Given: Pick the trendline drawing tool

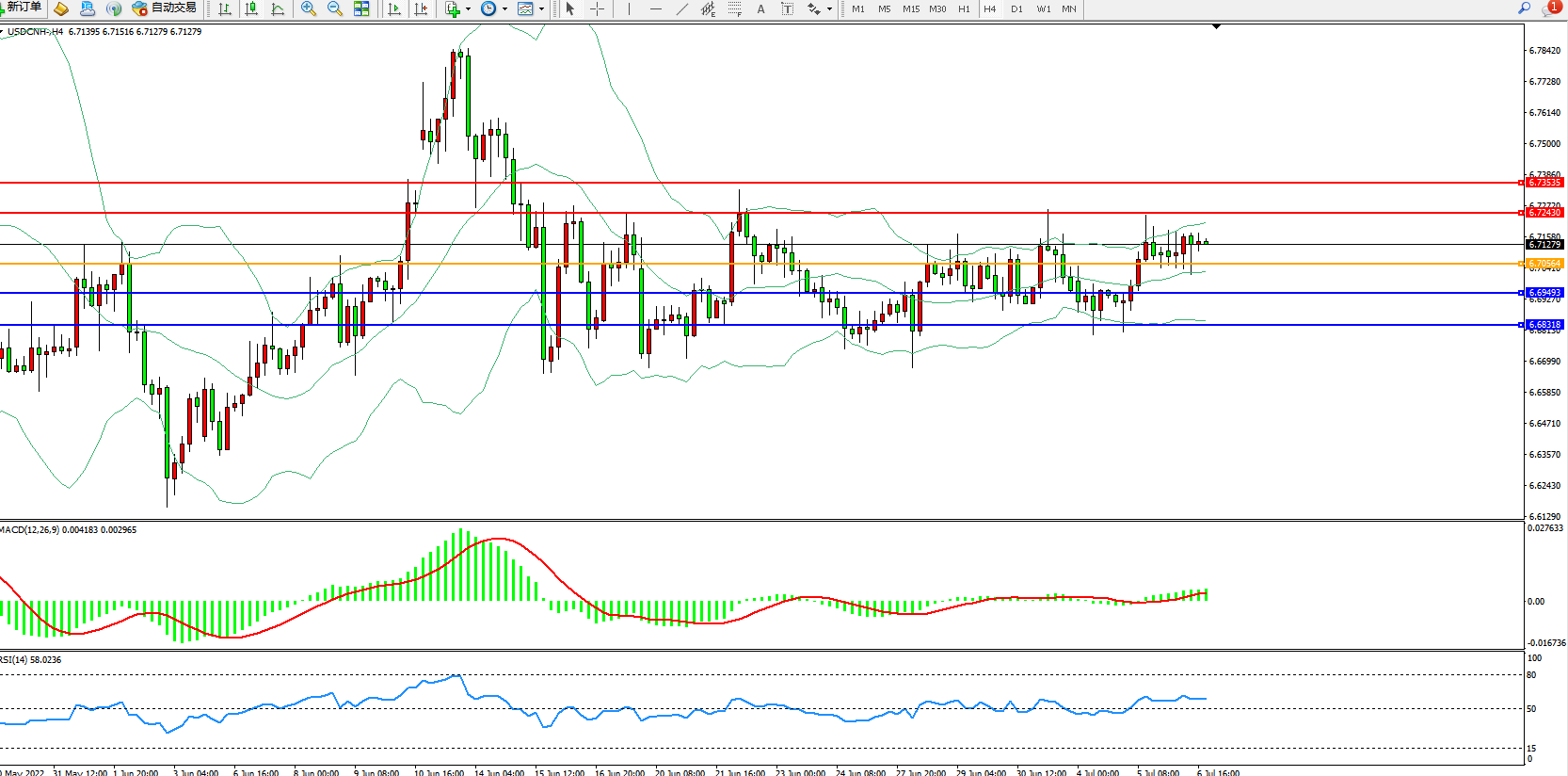Looking at the screenshot, I should click(681, 8).
